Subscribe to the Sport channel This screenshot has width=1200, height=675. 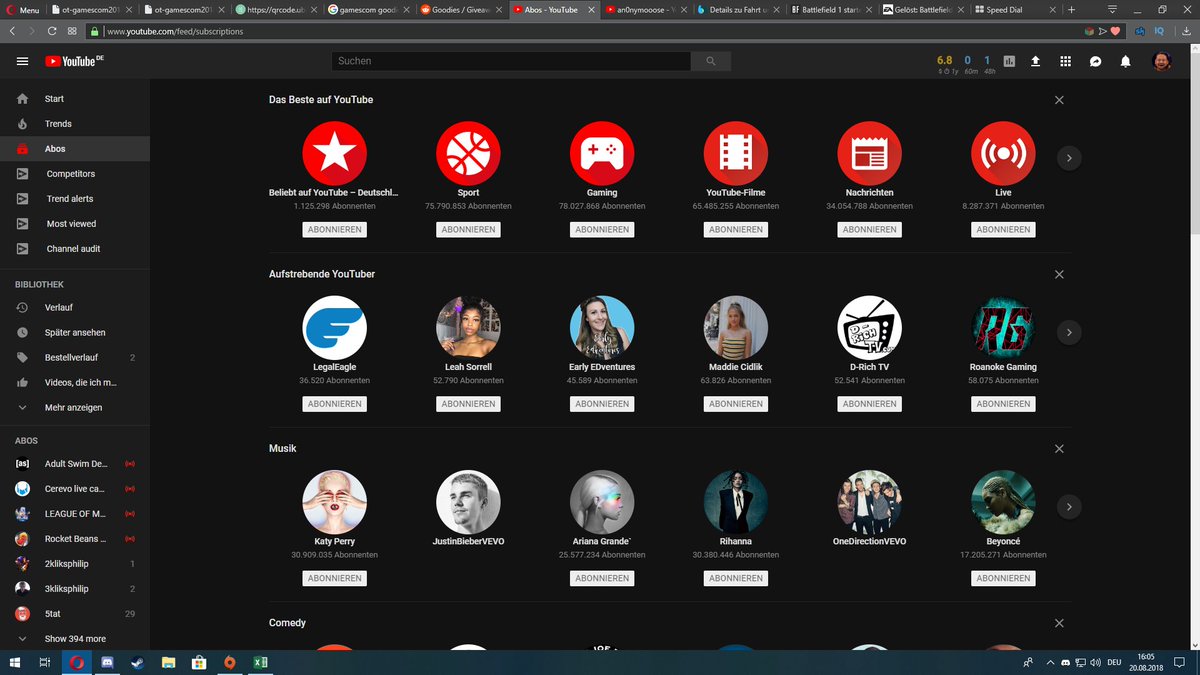coord(468,230)
